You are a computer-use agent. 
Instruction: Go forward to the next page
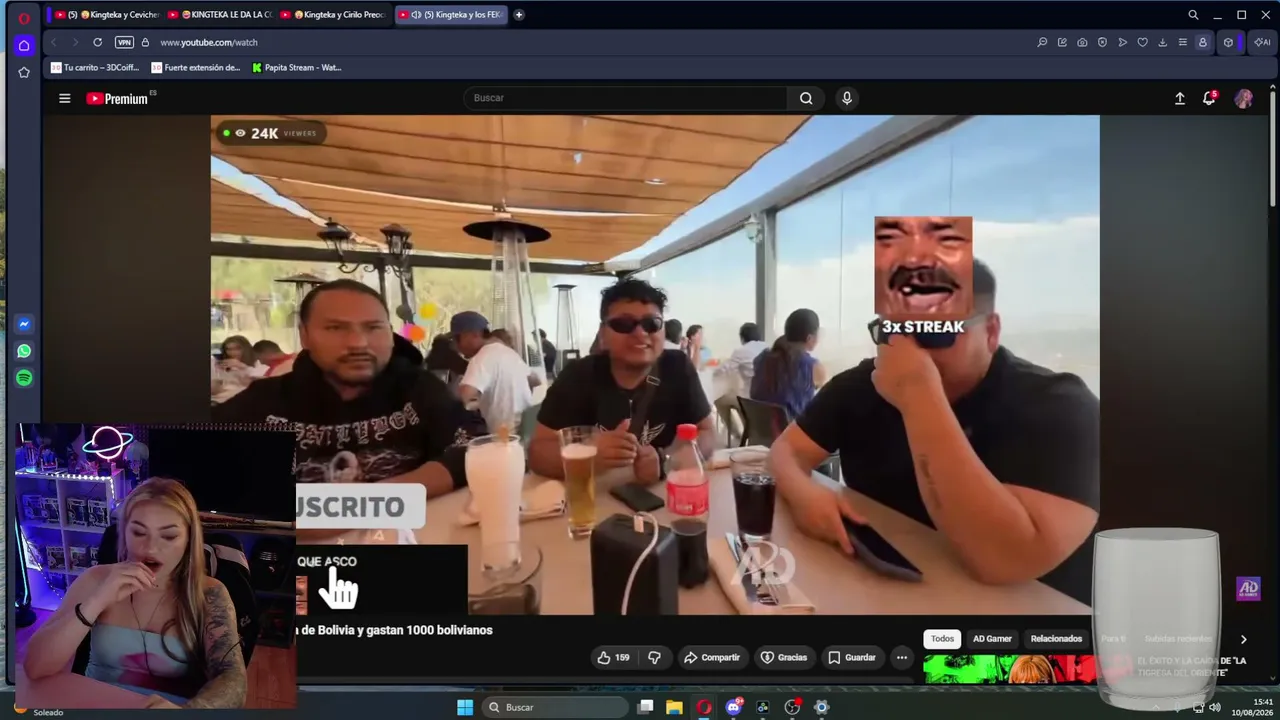point(75,42)
